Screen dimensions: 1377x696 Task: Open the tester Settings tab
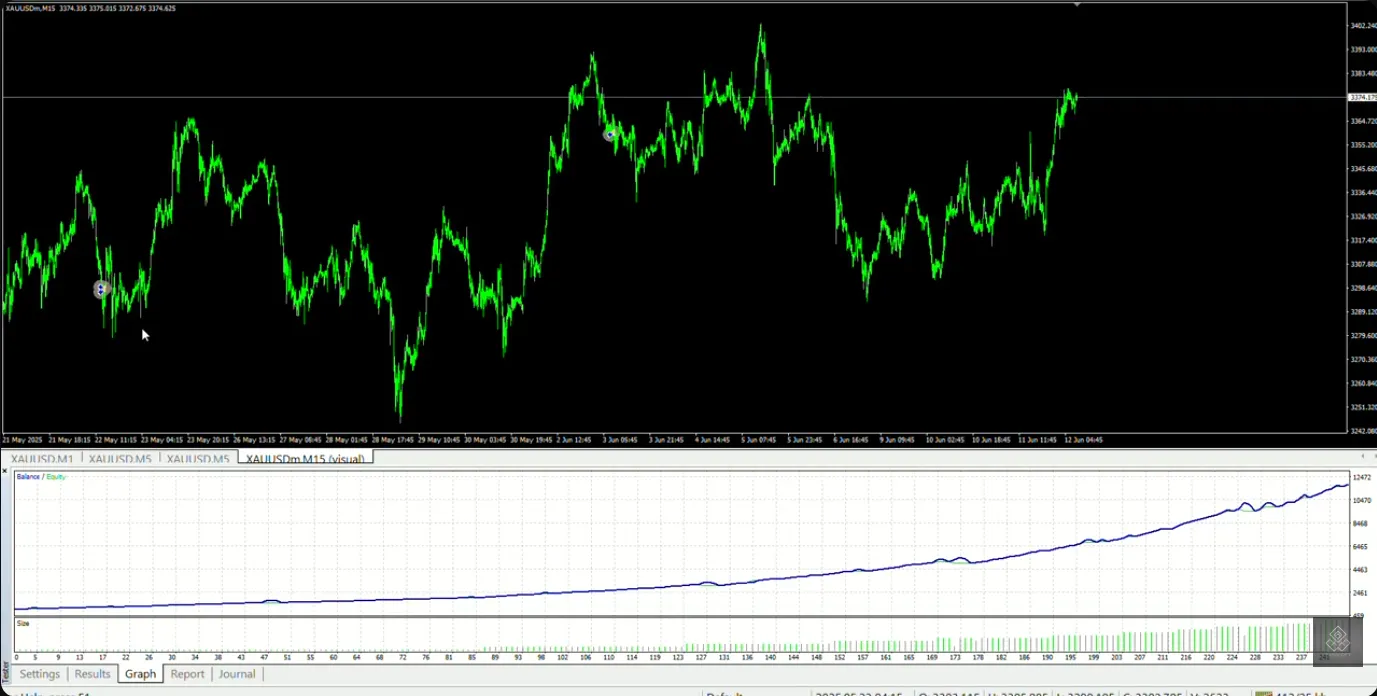pos(40,674)
